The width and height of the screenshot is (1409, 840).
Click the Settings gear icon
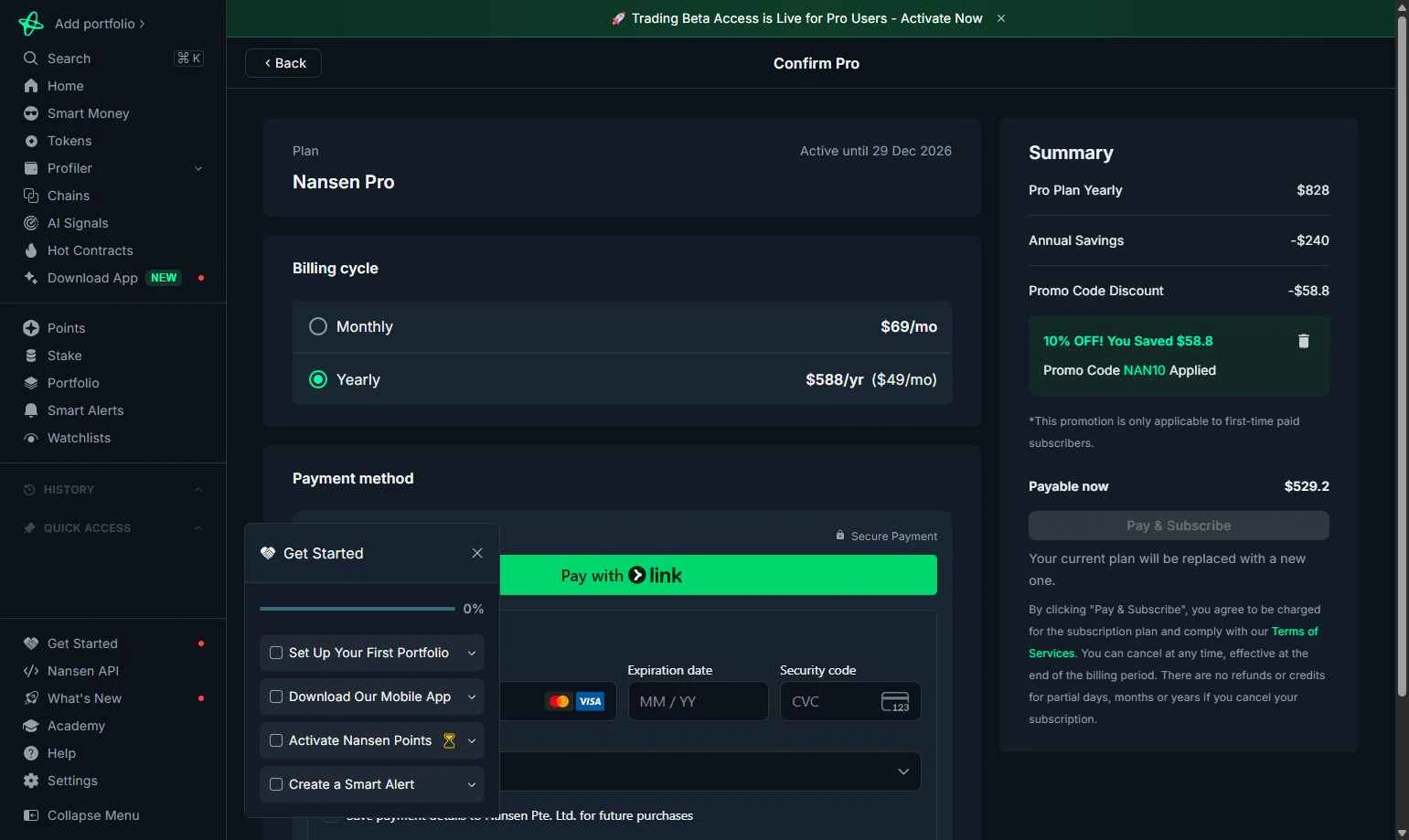click(x=31, y=781)
